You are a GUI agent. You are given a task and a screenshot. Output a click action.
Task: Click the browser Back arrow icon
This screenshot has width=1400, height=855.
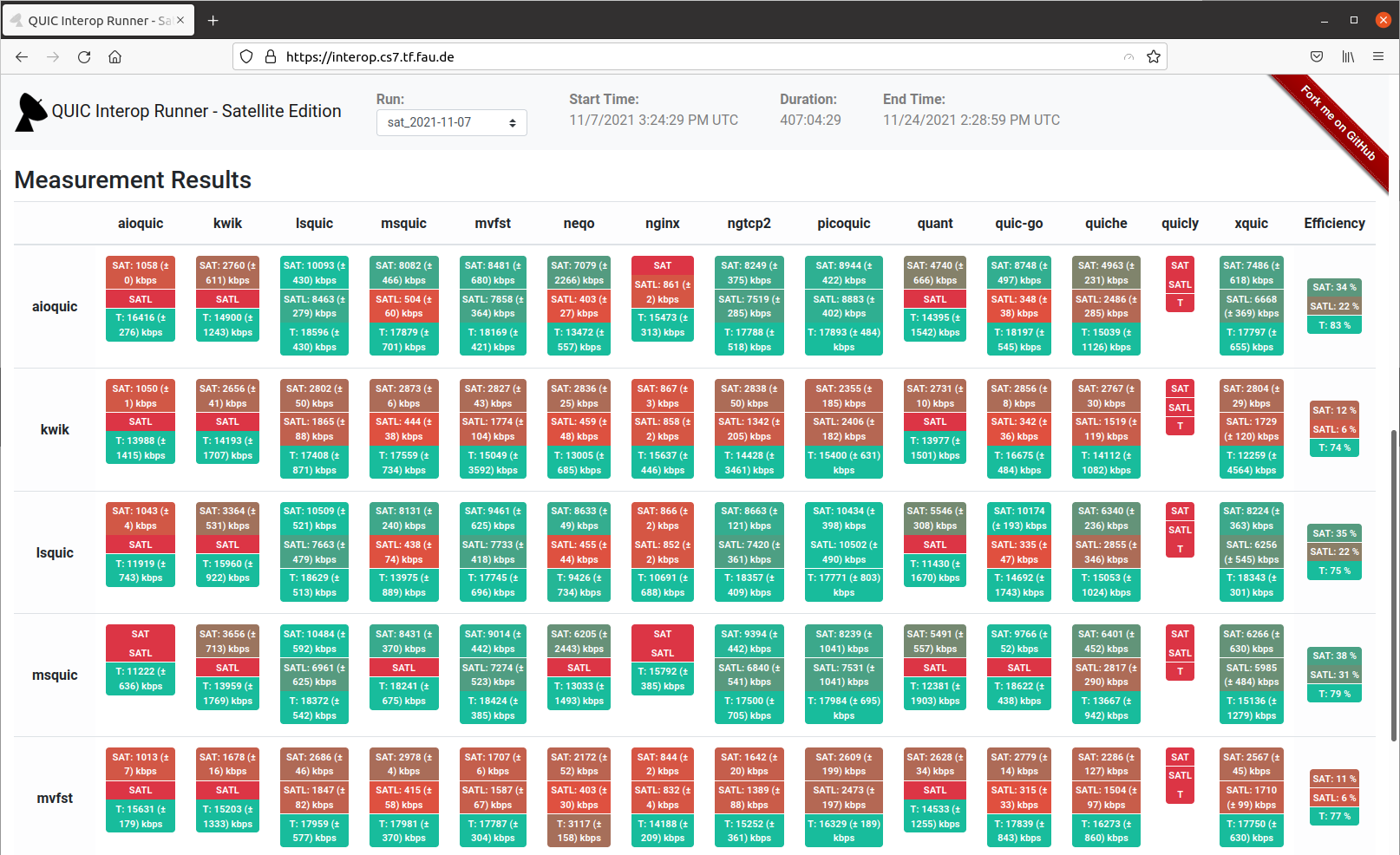[x=22, y=57]
